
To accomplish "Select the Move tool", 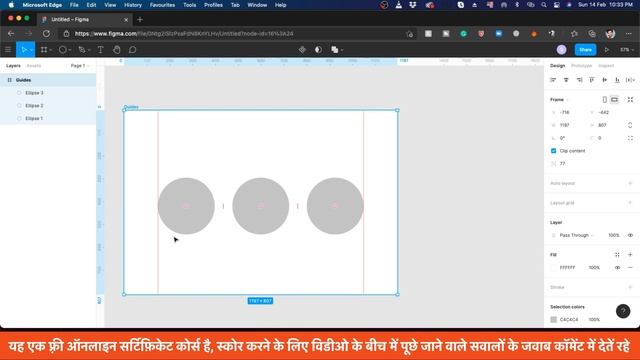I will pyautogui.click(x=24, y=50).
